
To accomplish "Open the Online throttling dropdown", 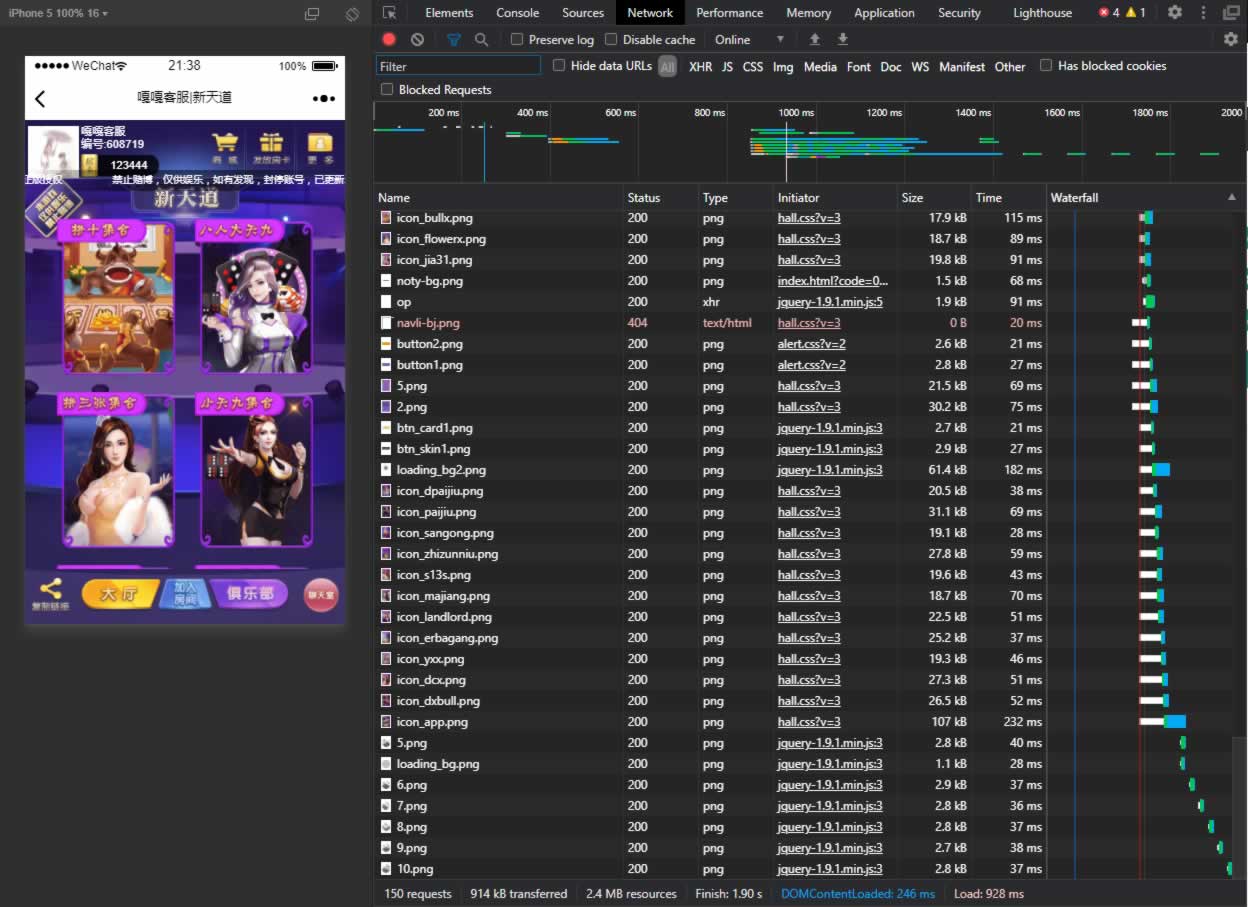I will pyautogui.click(x=748, y=40).
